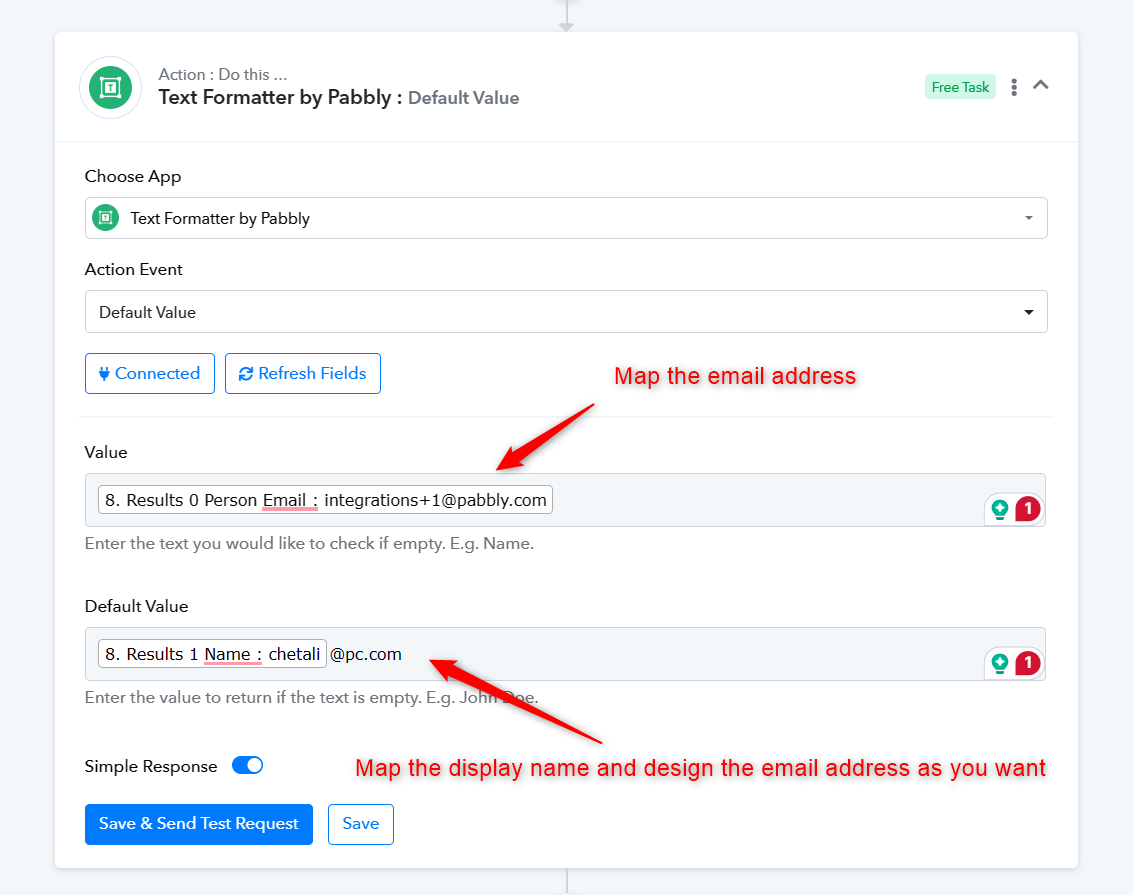Image resolution: width=1133 pixels, height=895 pixels.
Task: Click the Refresh Fields button
Action: pos(302,373)
